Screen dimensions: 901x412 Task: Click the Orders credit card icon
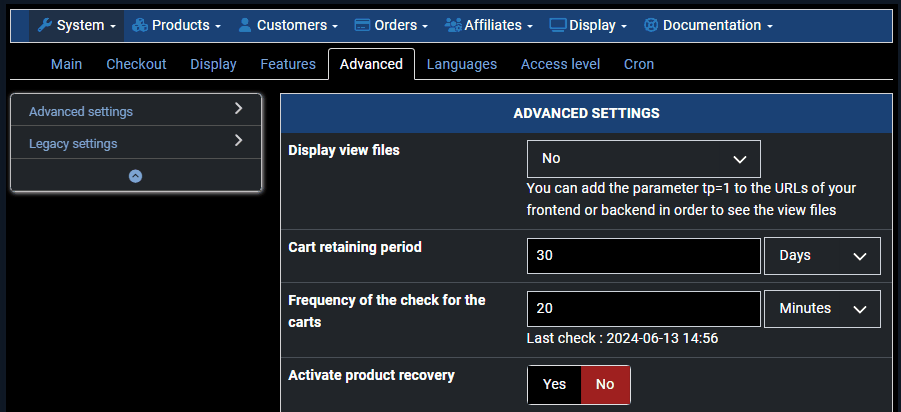[x=362, y=25]
